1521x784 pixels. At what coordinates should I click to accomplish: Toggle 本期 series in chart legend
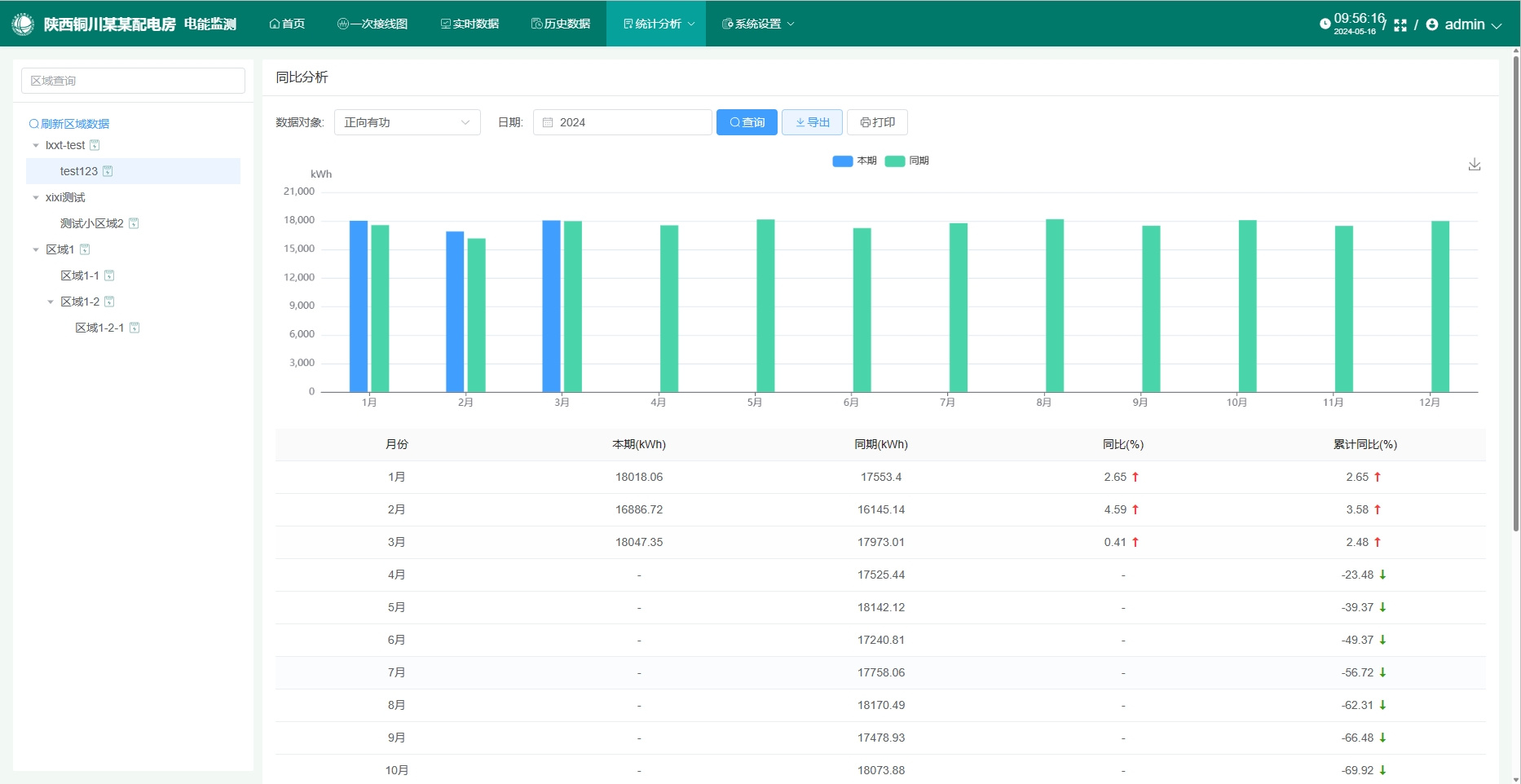click(853, 161)
